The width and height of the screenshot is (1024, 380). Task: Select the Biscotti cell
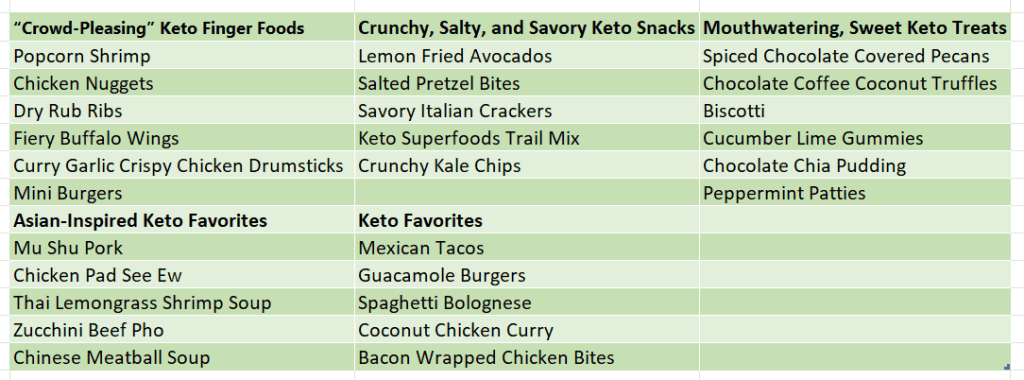click(x=856, y=111)
